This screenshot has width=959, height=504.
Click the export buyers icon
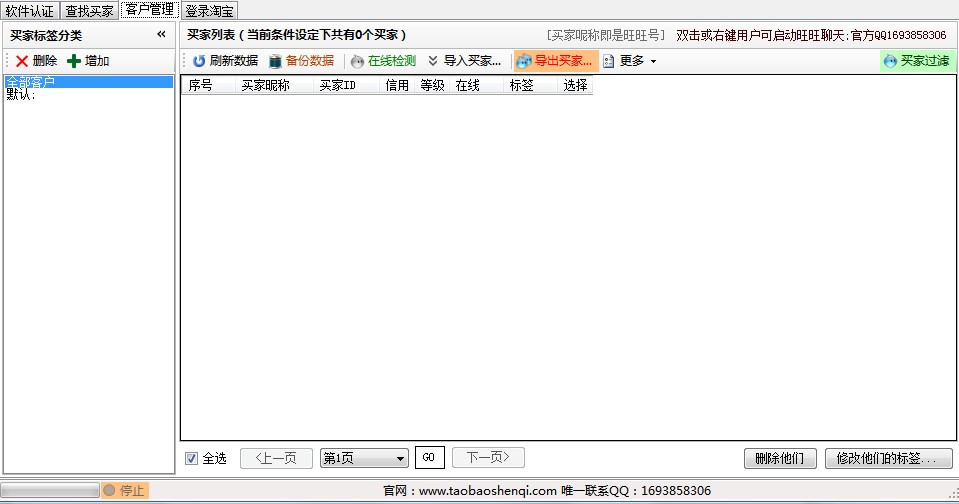[x=524, y=61]
